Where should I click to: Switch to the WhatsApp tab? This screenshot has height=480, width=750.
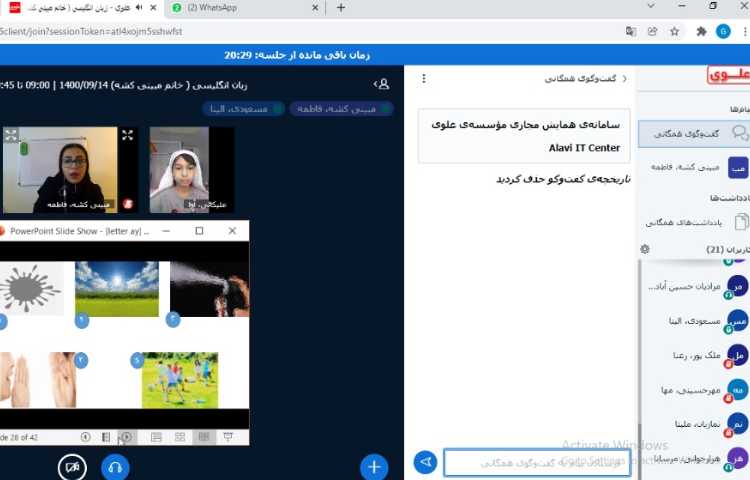click(x=244, y=8)
